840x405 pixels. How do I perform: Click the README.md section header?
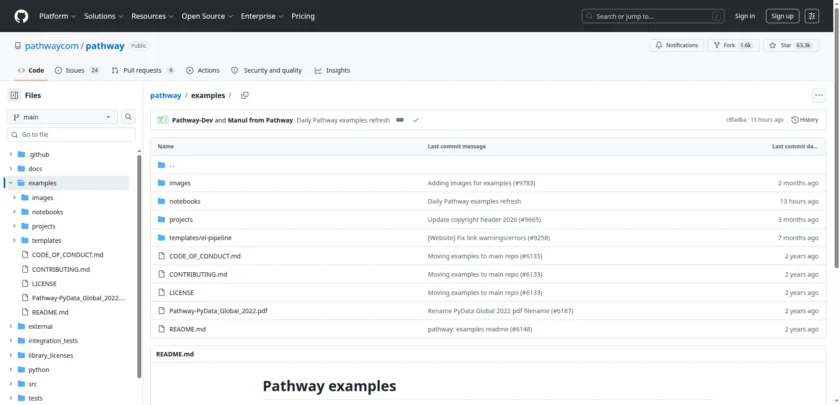pyautogui.click(x=175, y=354)
